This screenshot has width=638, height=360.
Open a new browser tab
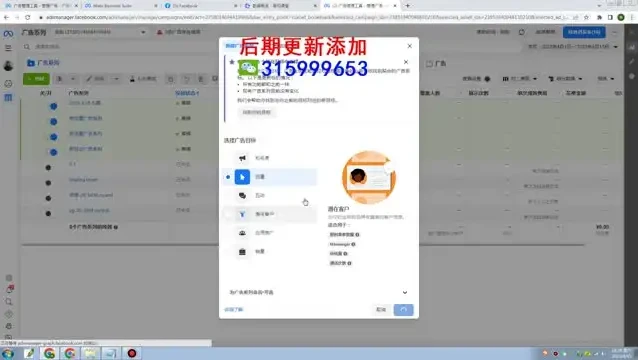click(407, 6)
